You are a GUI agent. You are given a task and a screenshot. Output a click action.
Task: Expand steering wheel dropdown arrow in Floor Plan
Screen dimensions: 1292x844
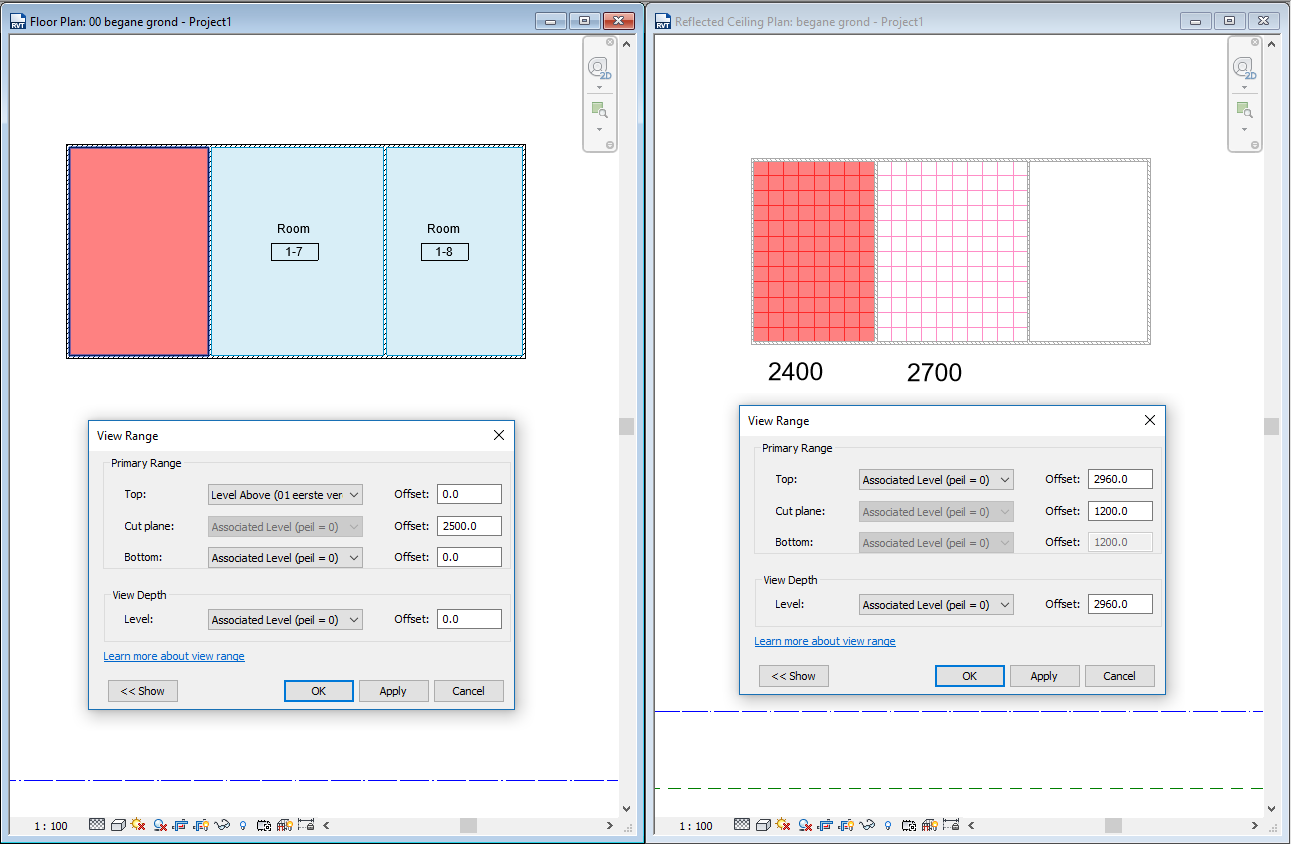[x=599, y=87]
